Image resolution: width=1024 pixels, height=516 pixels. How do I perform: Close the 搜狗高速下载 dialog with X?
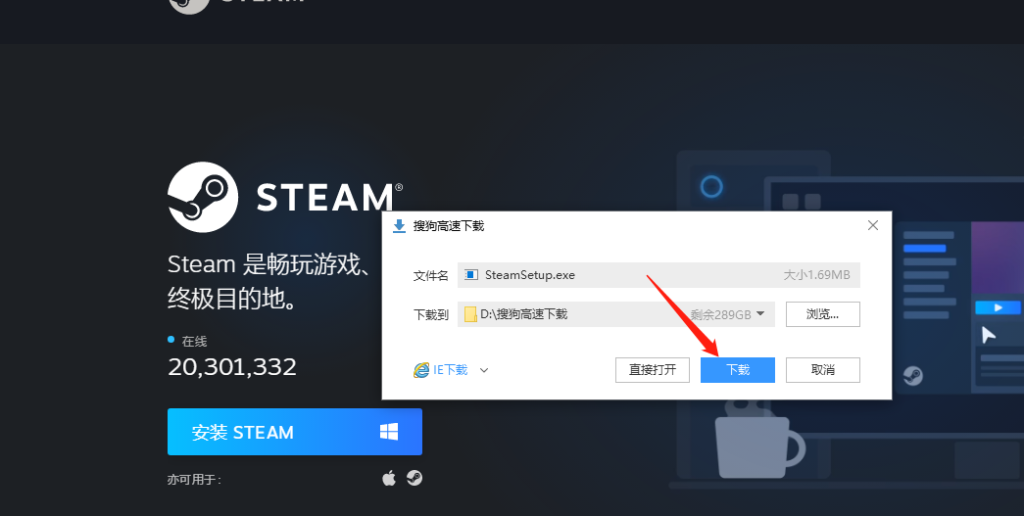click(x=872, y=225)
